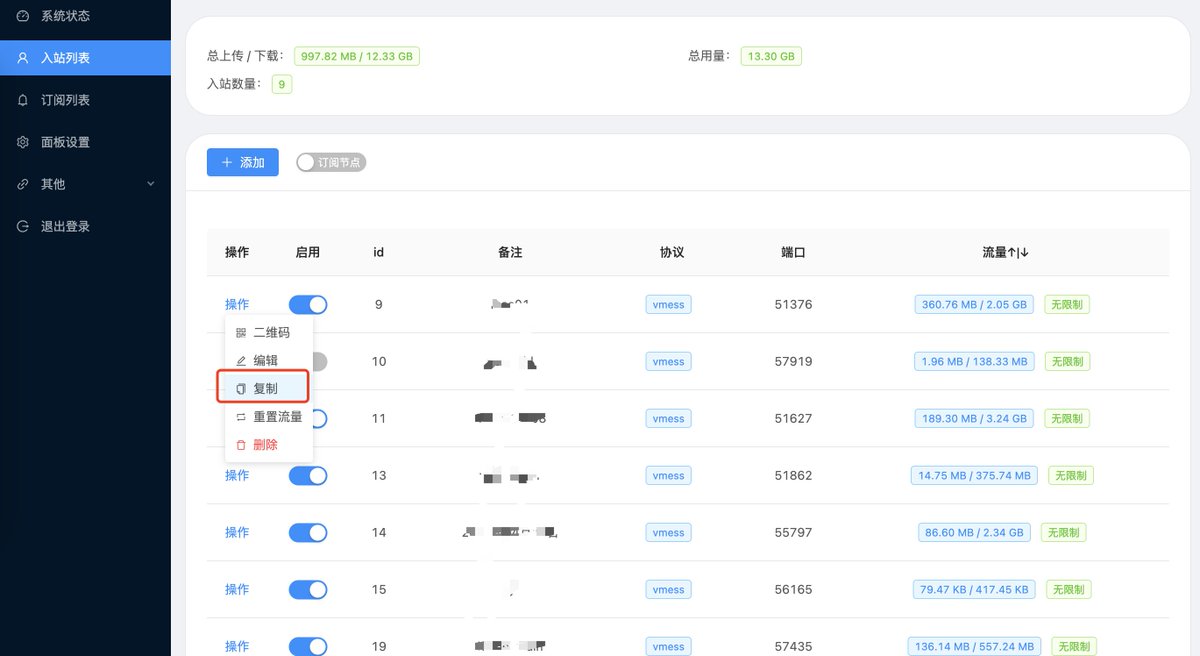Open the 入站列表 sidebar page
Screen dimensions: 1200x656
coord(85,58)
